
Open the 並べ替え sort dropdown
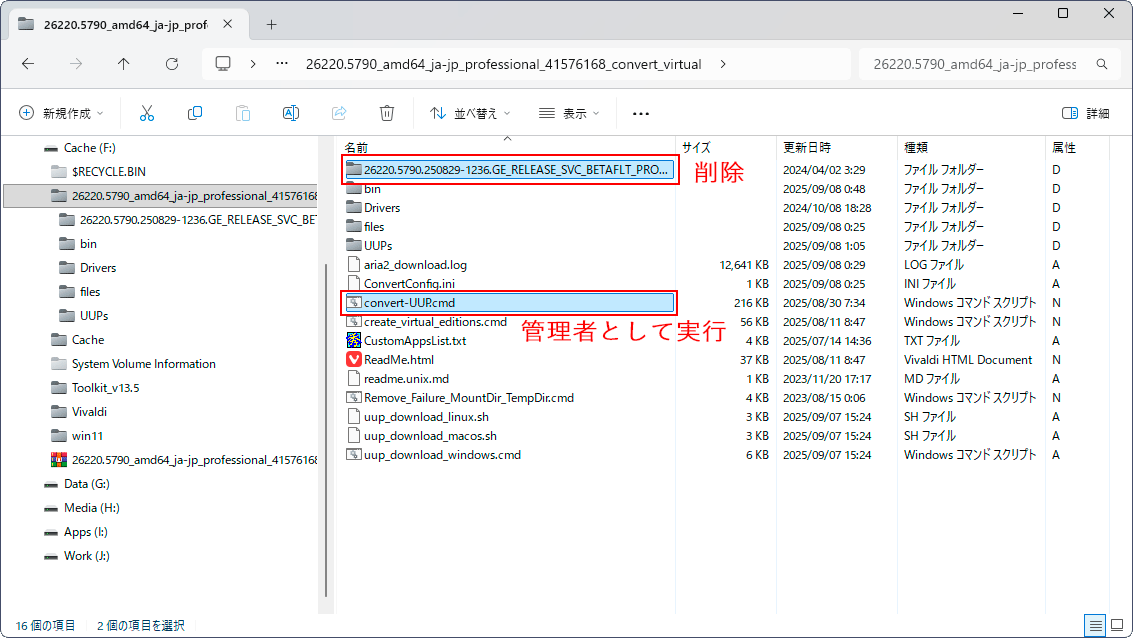click(x=470, y=113)
